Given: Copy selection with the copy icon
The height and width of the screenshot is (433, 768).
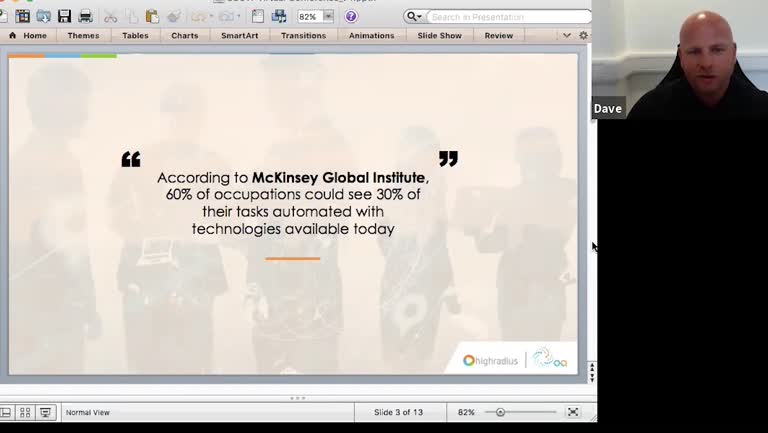Looking at the screenshot, I should tap(131, 17).
